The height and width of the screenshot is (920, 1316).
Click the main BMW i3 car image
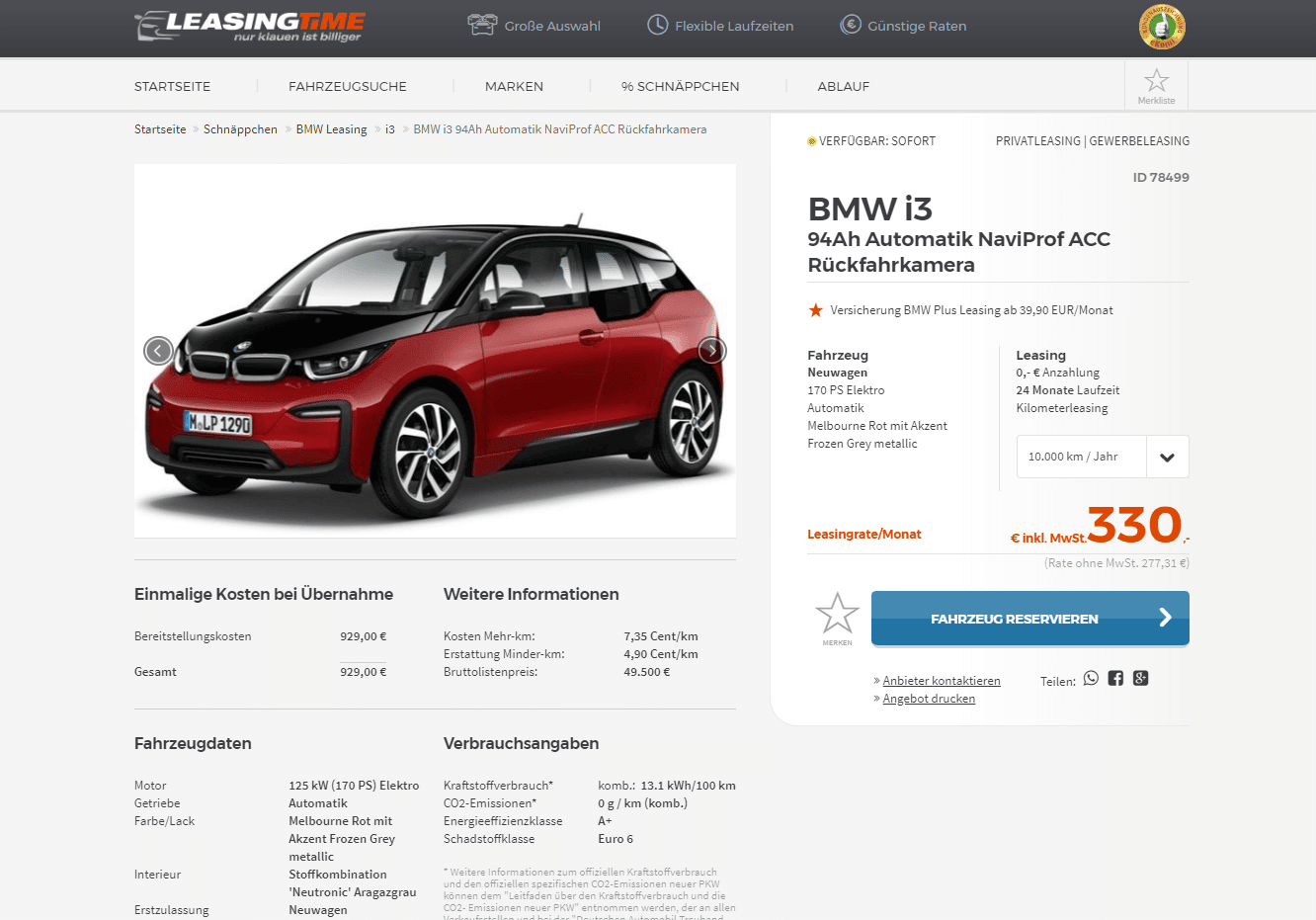(435, 351)
